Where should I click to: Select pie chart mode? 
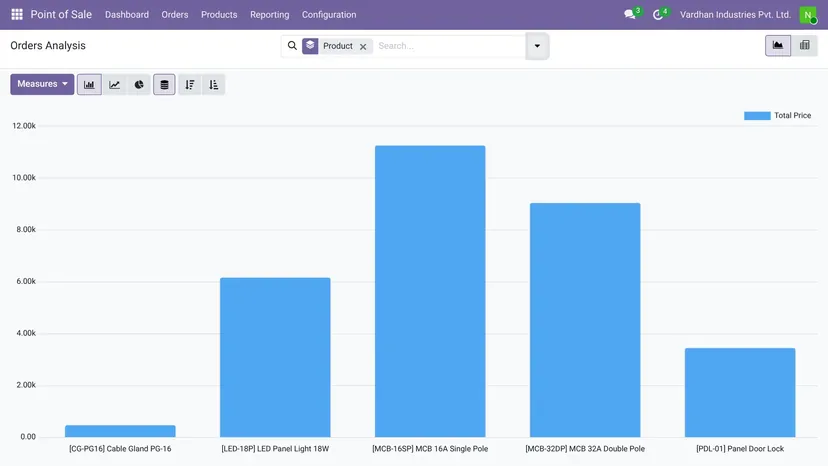point(139,85)
